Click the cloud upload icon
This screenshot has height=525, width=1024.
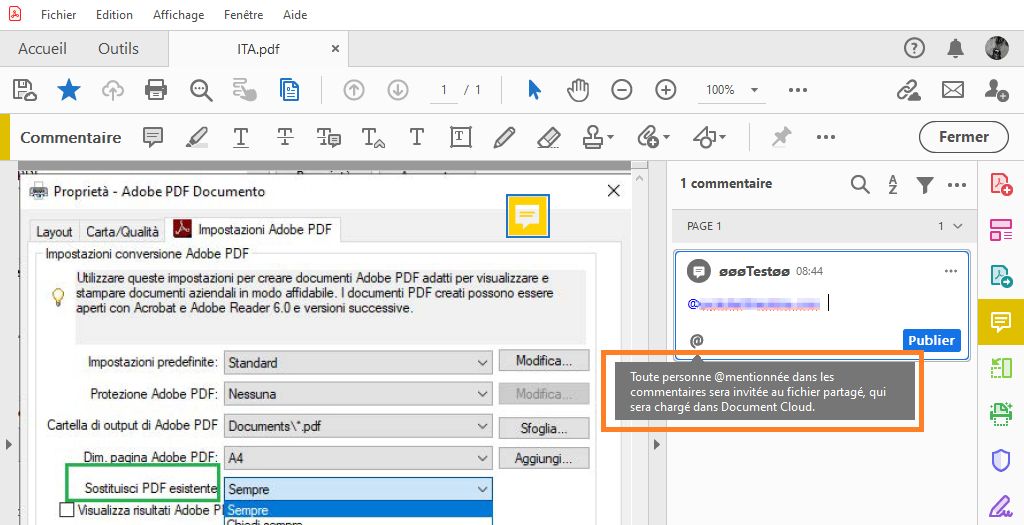click(x=113, y=90)
